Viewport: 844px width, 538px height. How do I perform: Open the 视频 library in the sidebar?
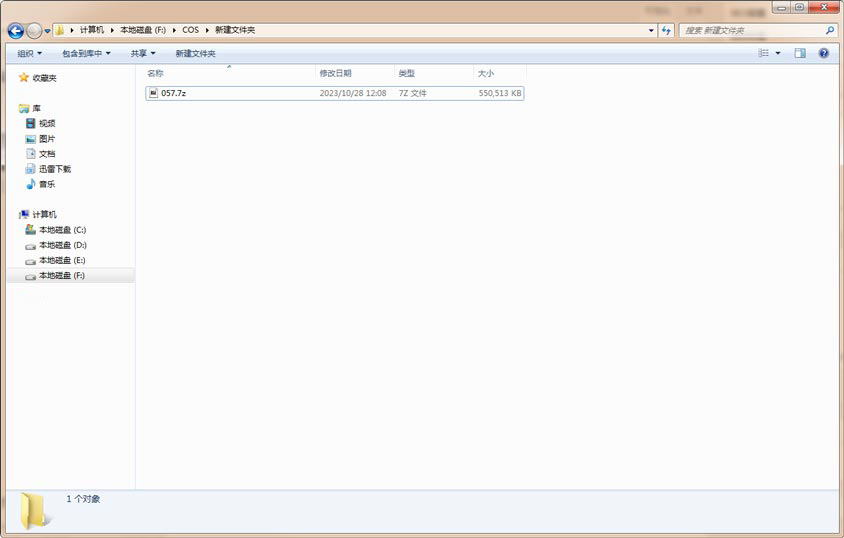pos(47,123)
